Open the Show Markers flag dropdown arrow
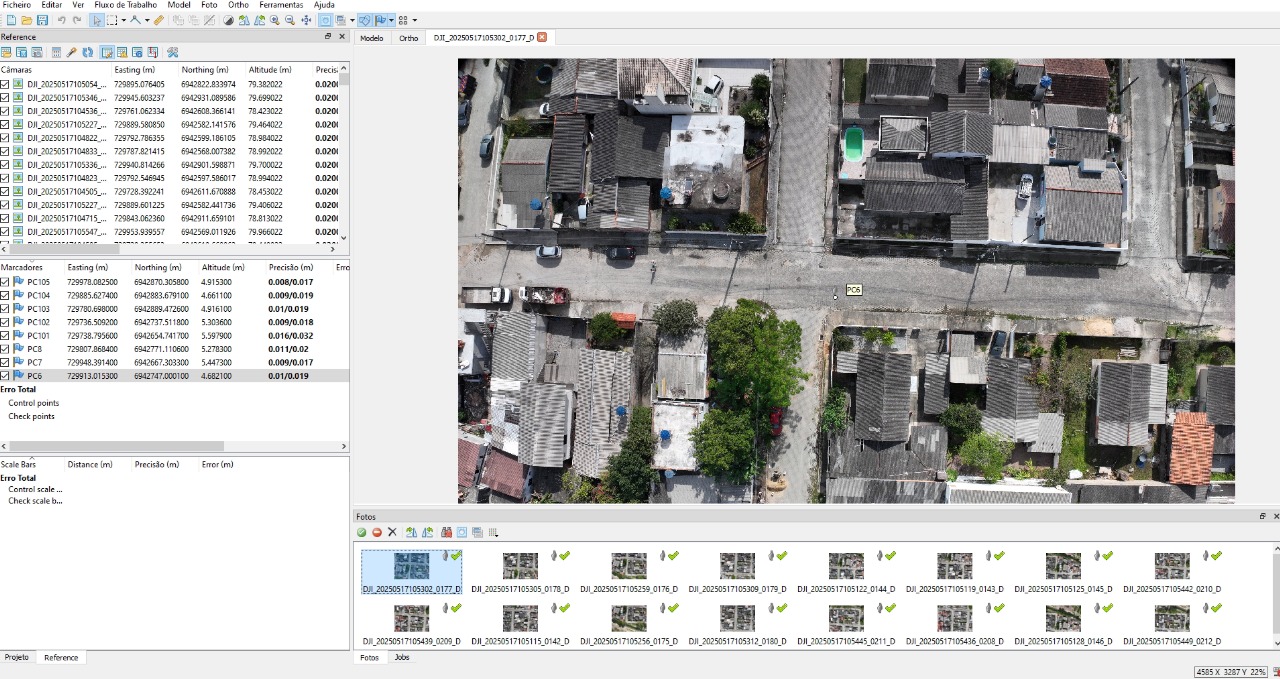 coord(391,20)
